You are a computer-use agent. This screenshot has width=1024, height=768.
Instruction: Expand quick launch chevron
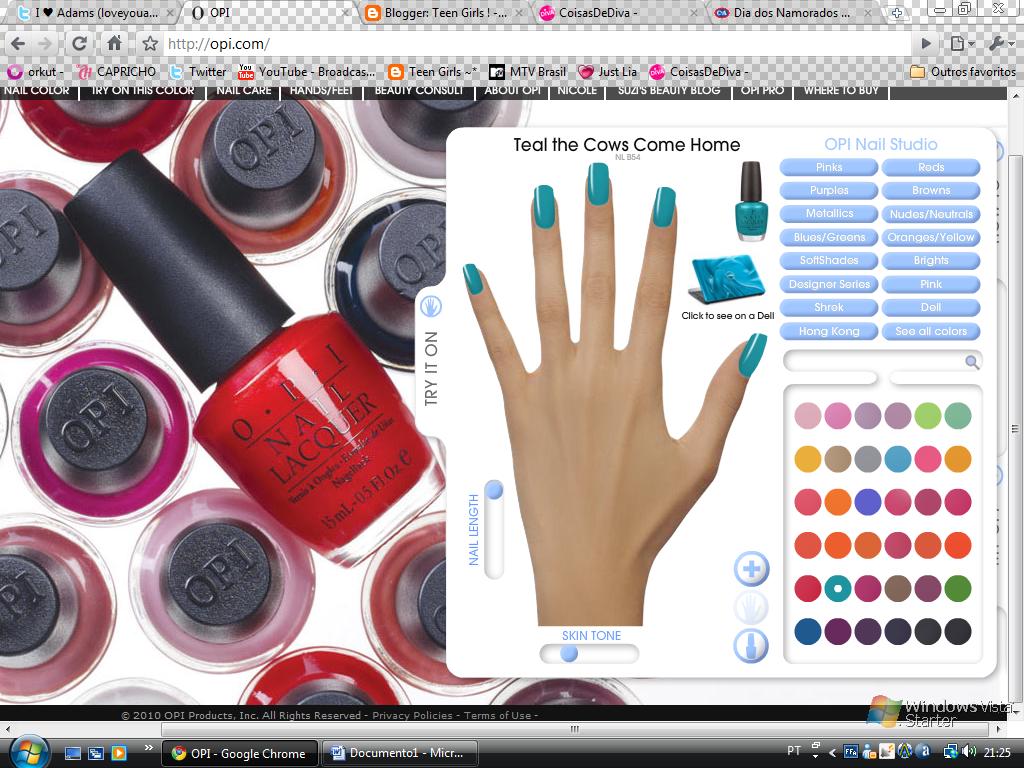tap(149, 748)
